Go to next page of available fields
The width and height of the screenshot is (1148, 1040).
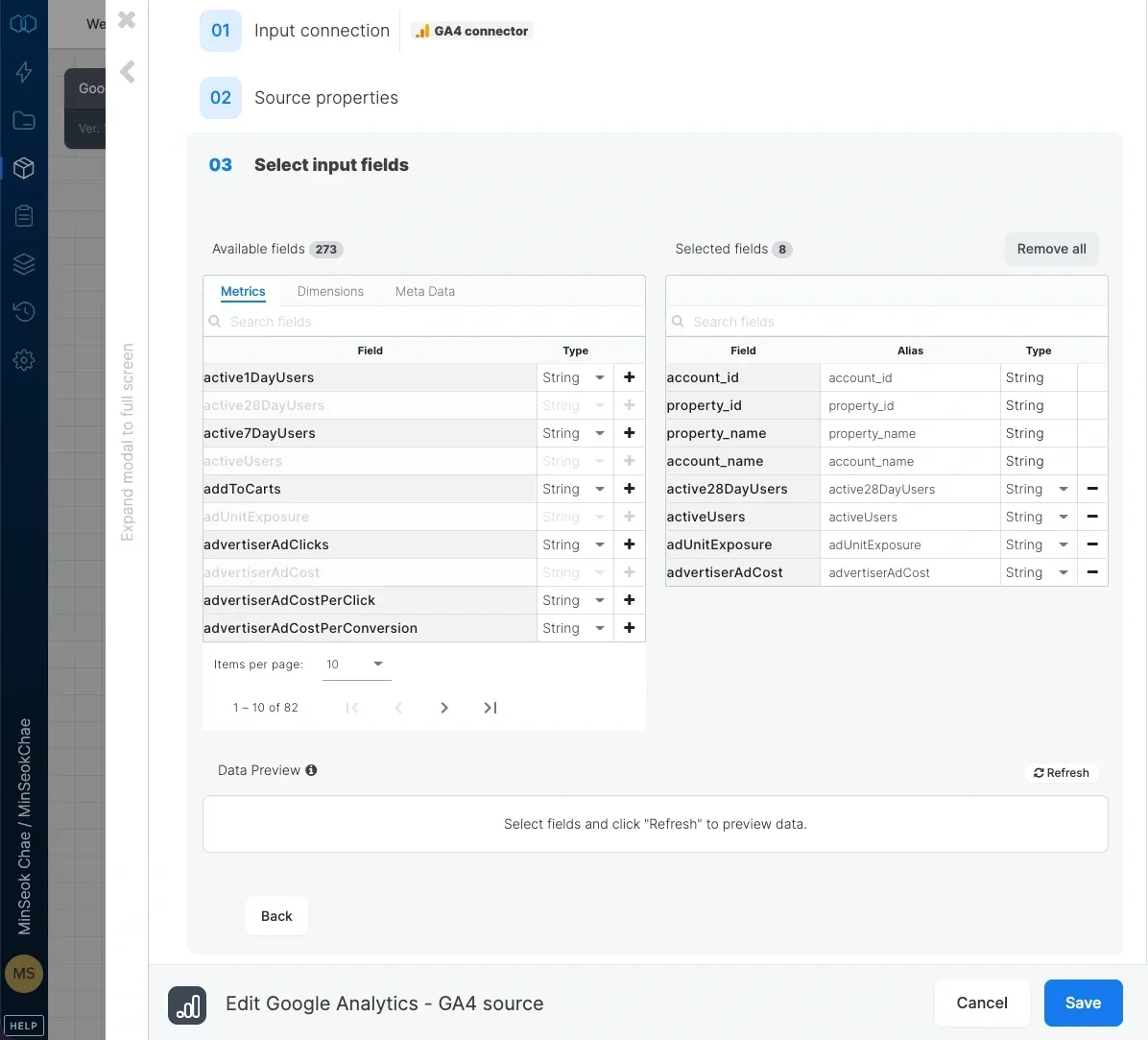click(x=444, y=708)
